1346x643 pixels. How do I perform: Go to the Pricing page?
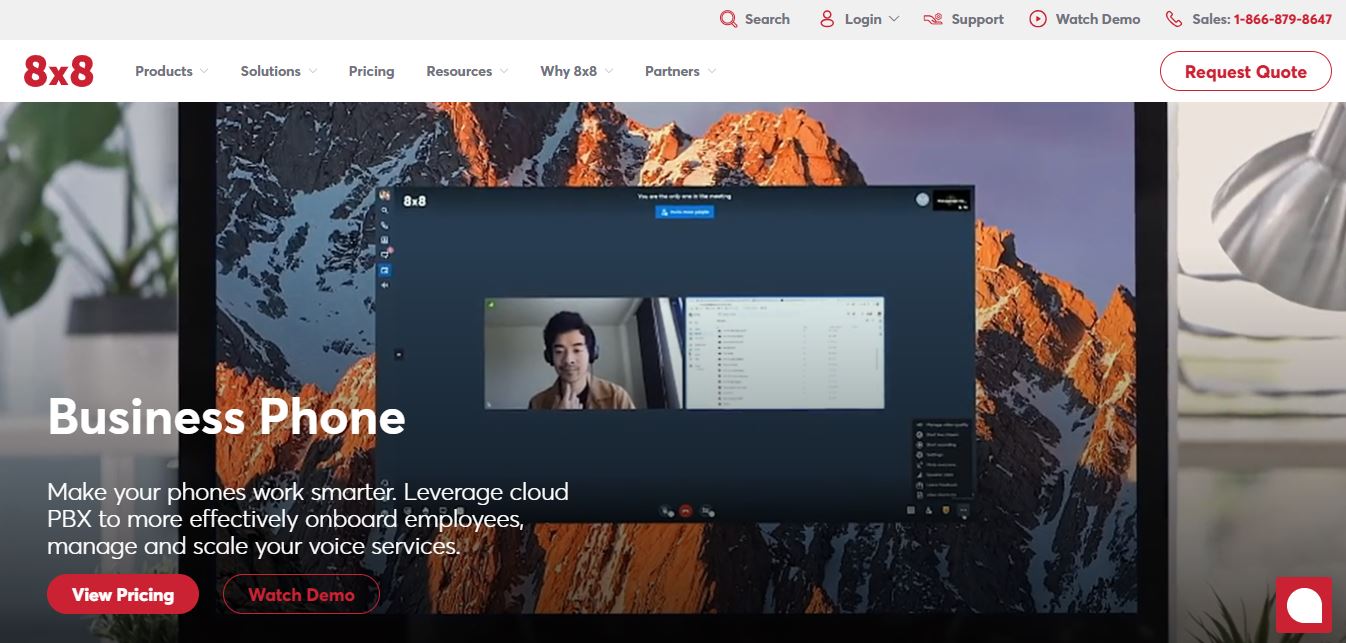click(371, 71)
